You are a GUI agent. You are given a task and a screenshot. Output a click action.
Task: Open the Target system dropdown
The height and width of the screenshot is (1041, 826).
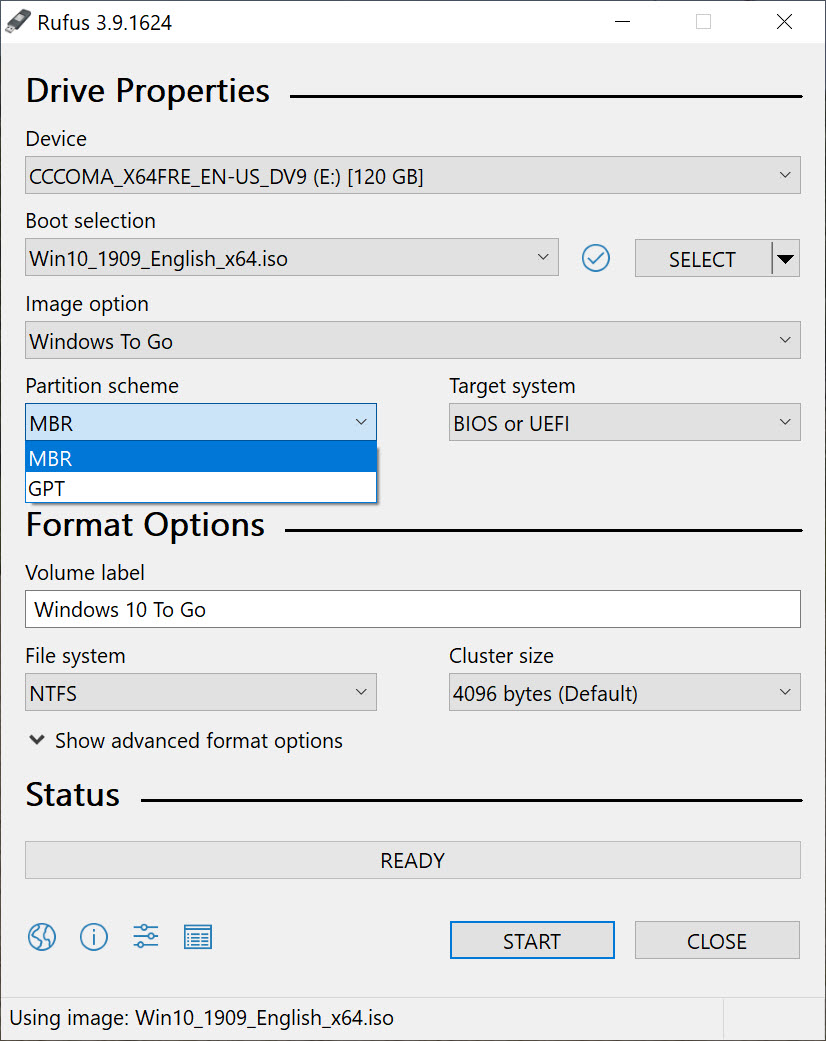pos(625,422)
